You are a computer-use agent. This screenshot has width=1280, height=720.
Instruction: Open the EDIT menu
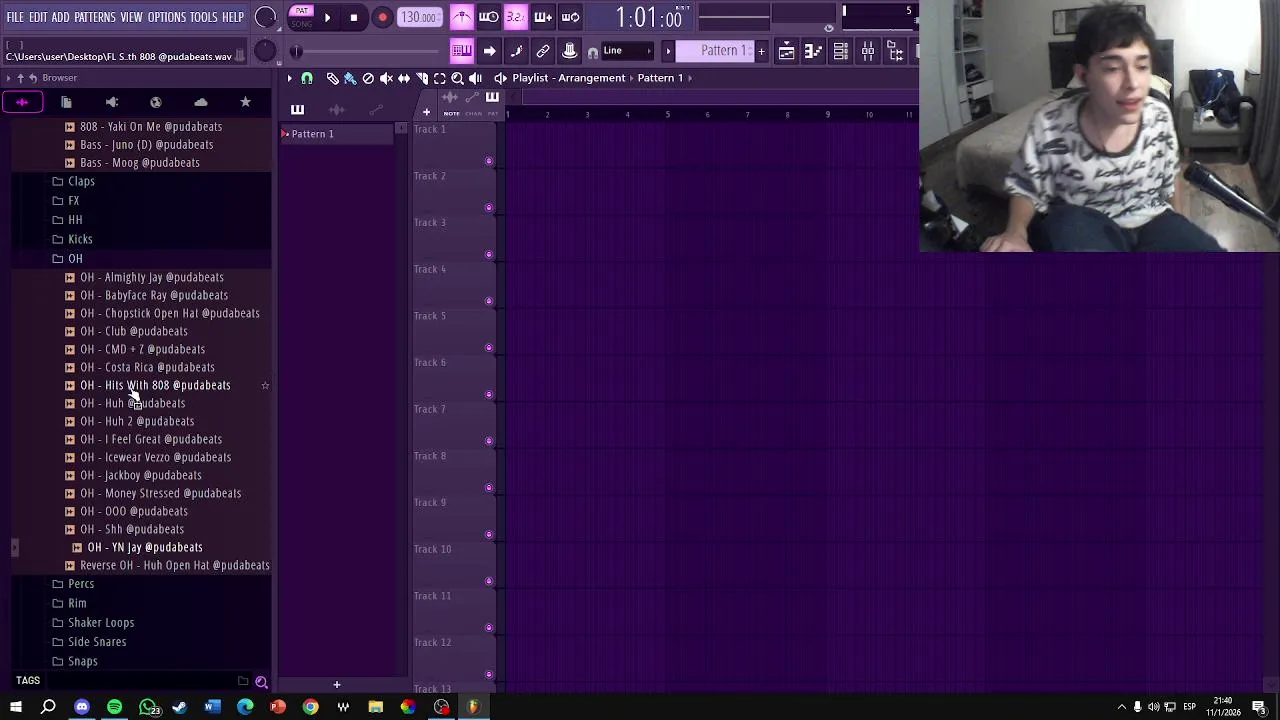pos(38,17)
